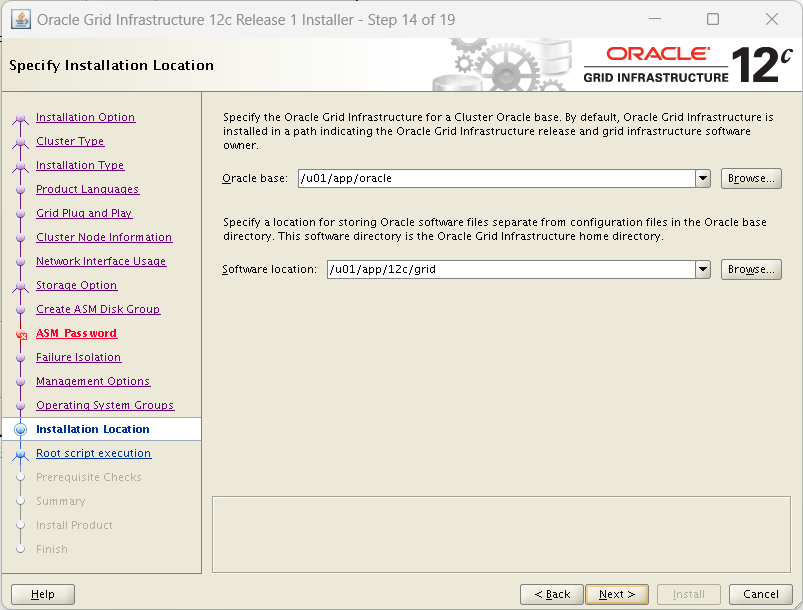Click the Installation Option step bullet icon
Screen dimensions: 803x610
point(20,118)
